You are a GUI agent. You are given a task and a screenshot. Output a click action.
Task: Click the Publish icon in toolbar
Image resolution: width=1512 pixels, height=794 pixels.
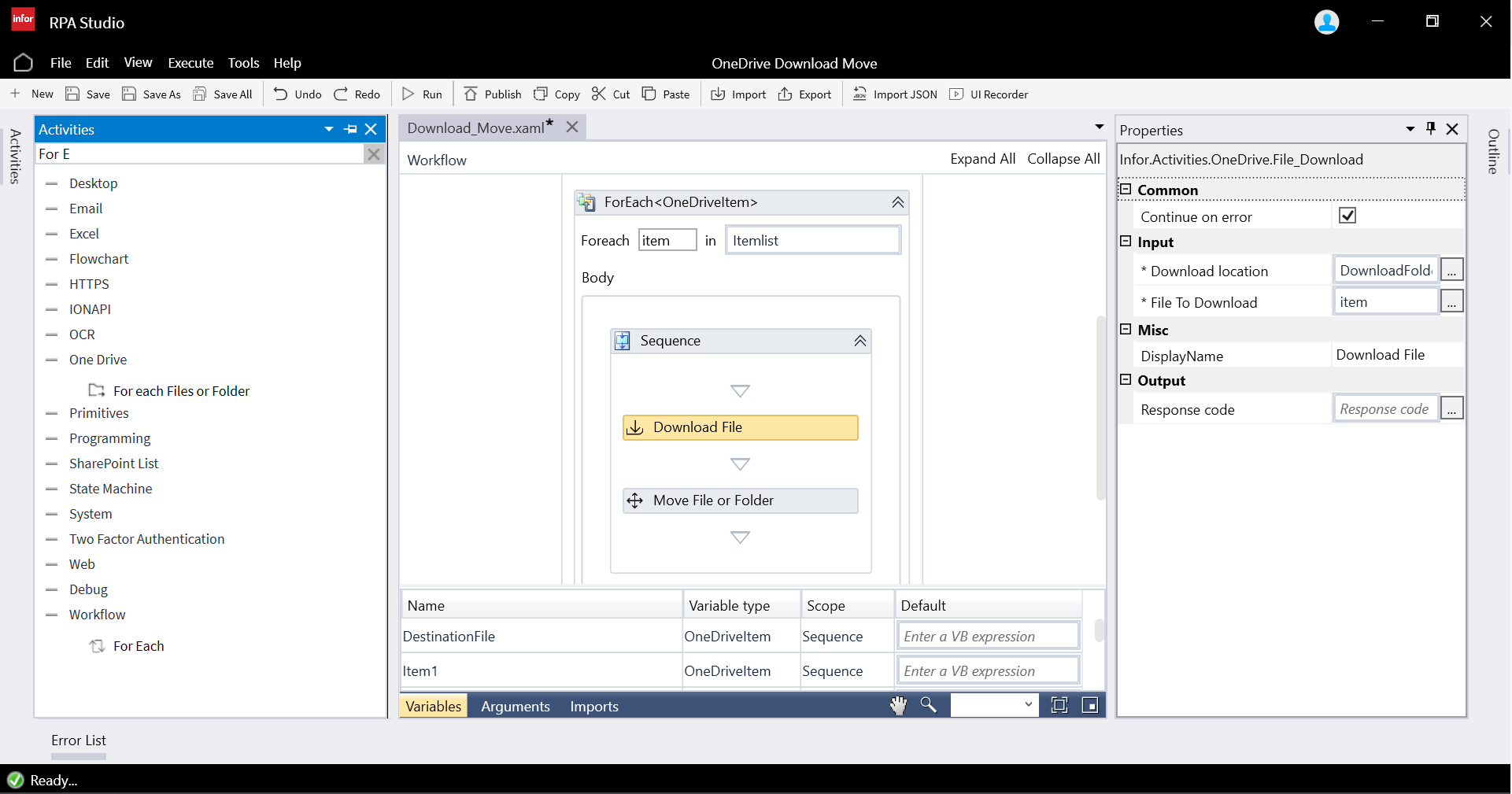click(x=471, y=94)
